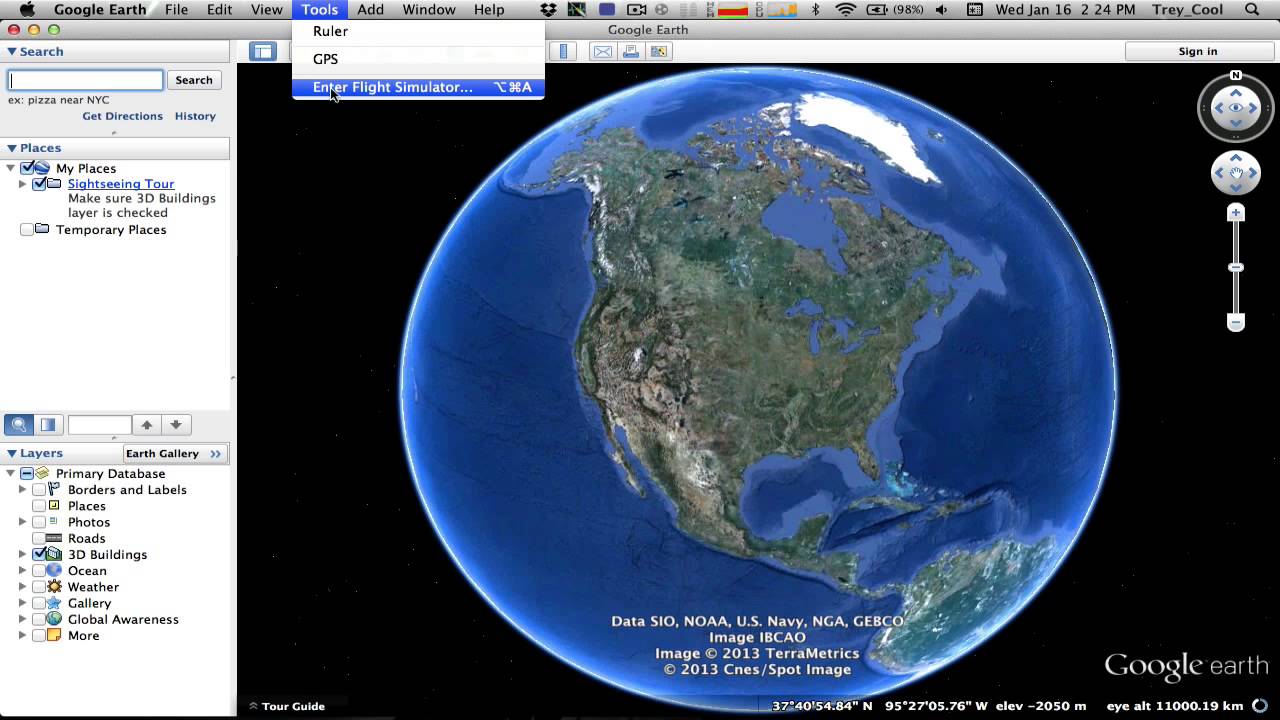
Task: Click the zoom slider handle
Action: [1236, 268]
